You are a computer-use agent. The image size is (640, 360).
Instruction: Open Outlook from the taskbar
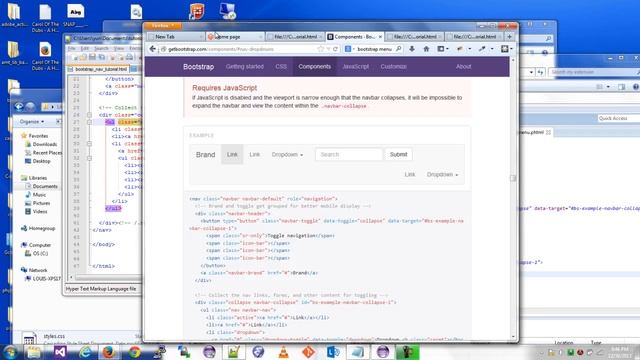click(x=333, y=352)
